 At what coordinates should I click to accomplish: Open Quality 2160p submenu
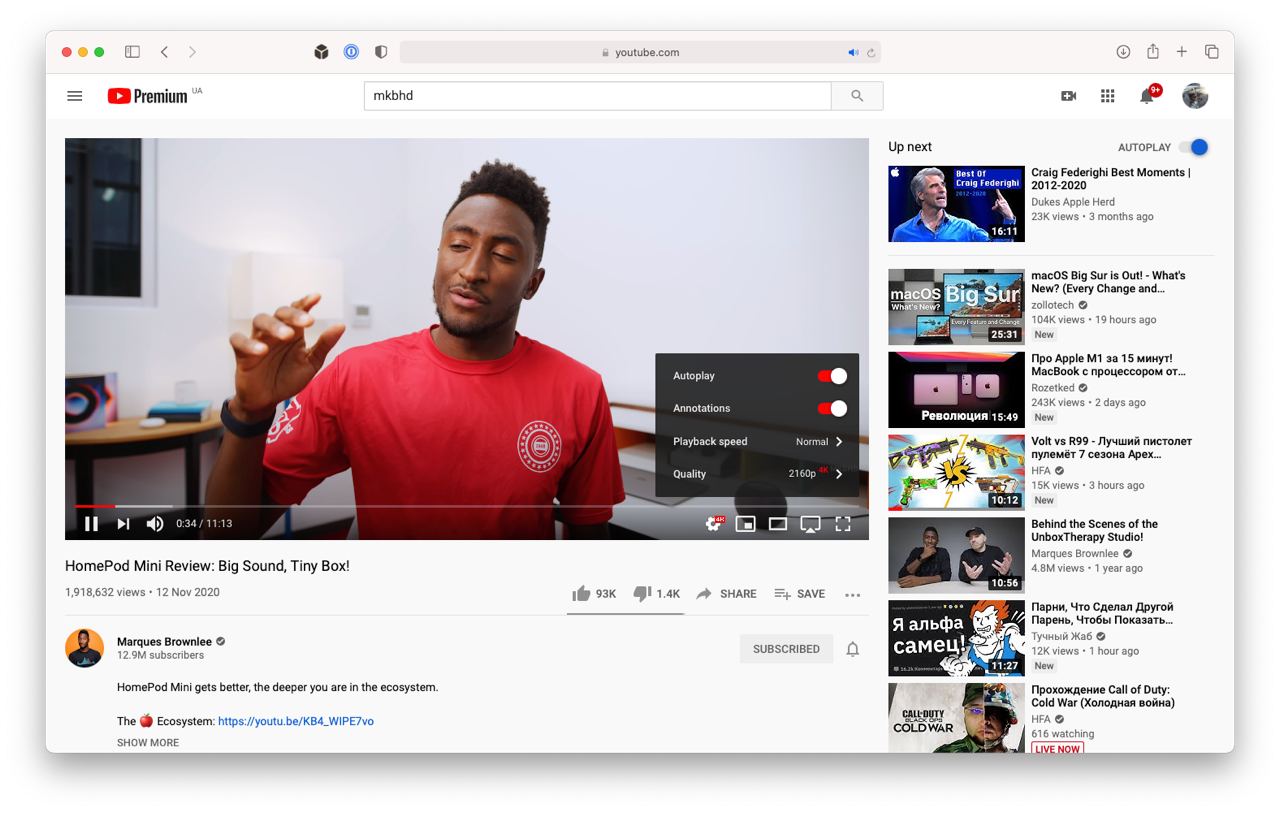point(757,474)
